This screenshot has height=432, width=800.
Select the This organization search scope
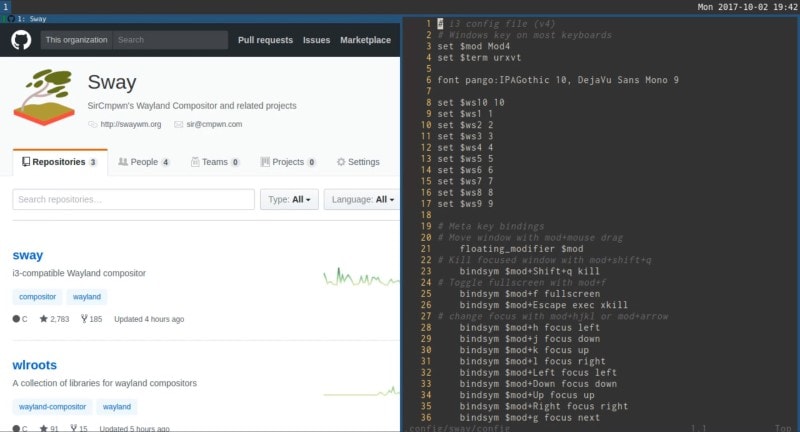click(x=77, y=40)
